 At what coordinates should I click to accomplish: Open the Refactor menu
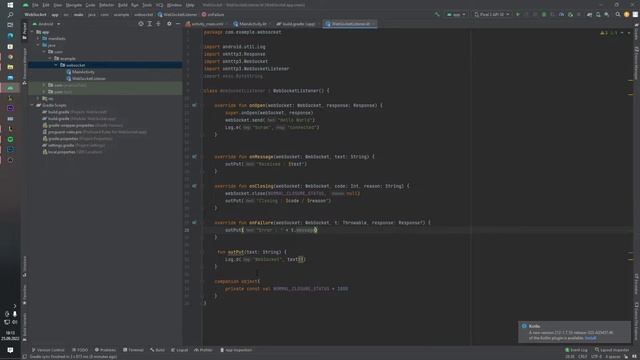[107, 5]
